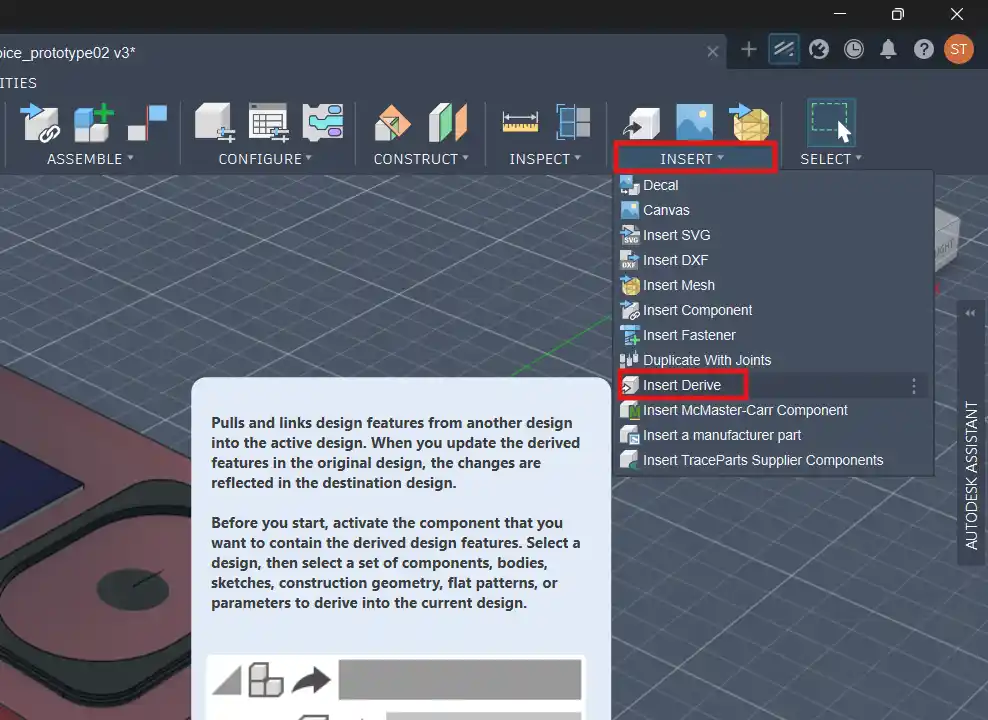Open the job status globe icon
Screen dimensions: 988x720
point(819,49)
